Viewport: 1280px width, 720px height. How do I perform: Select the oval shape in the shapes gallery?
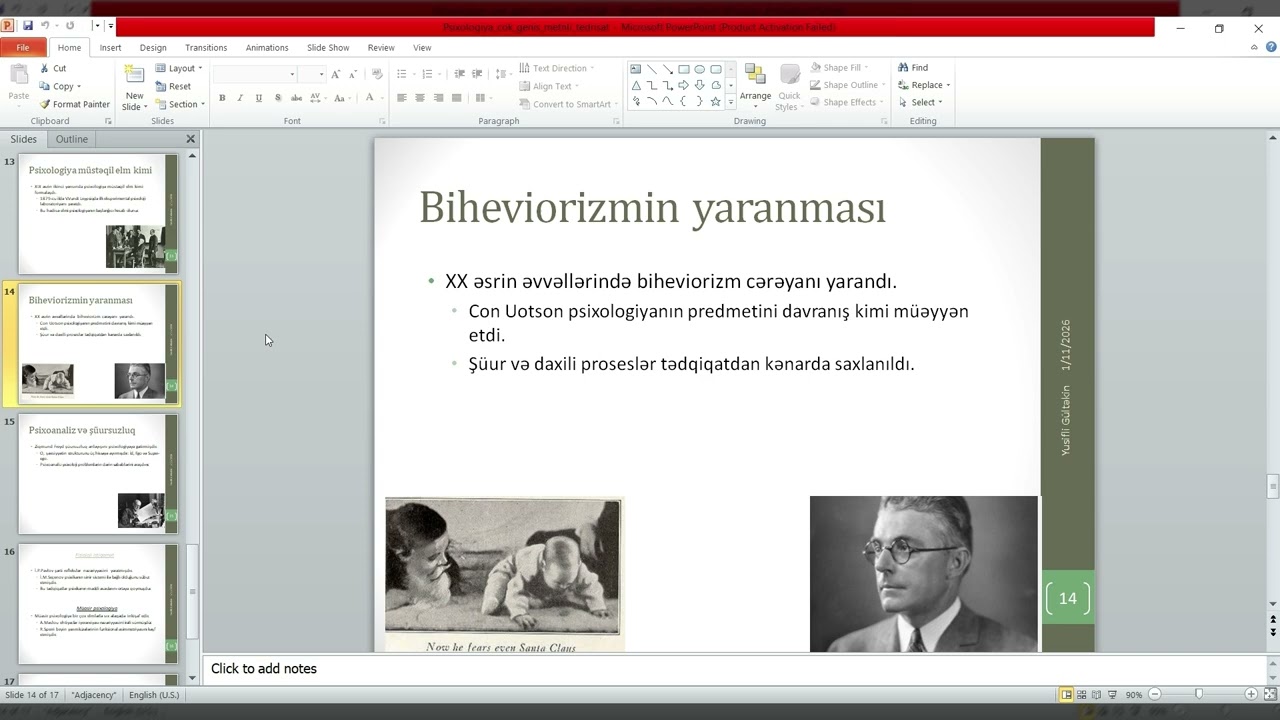click(700, 69)
